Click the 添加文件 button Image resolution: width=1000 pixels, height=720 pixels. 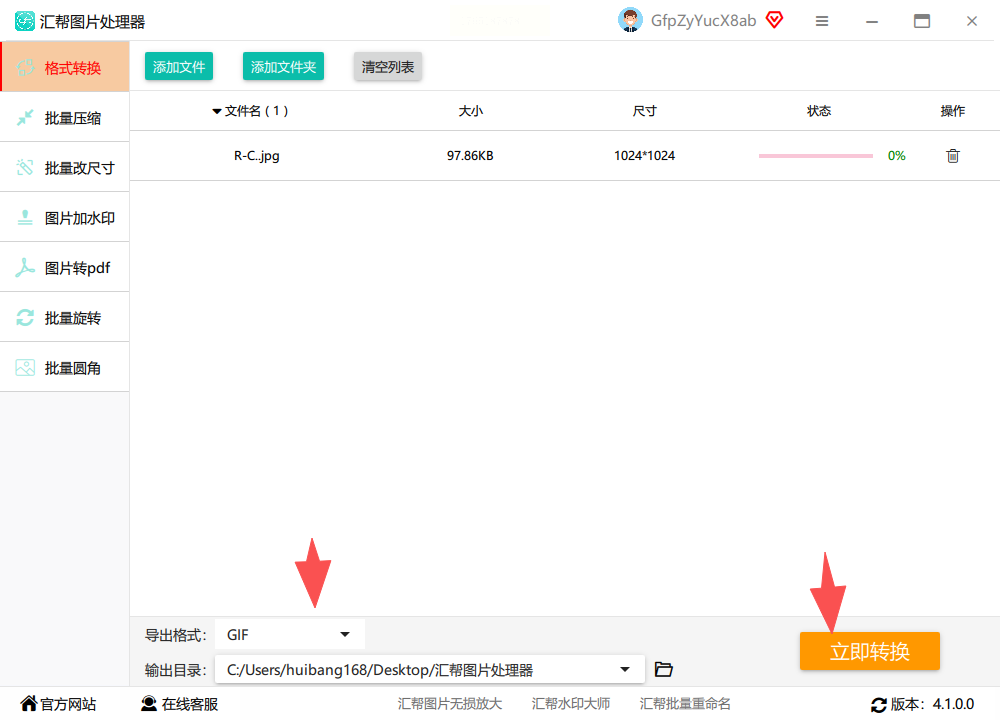(179, 66)
